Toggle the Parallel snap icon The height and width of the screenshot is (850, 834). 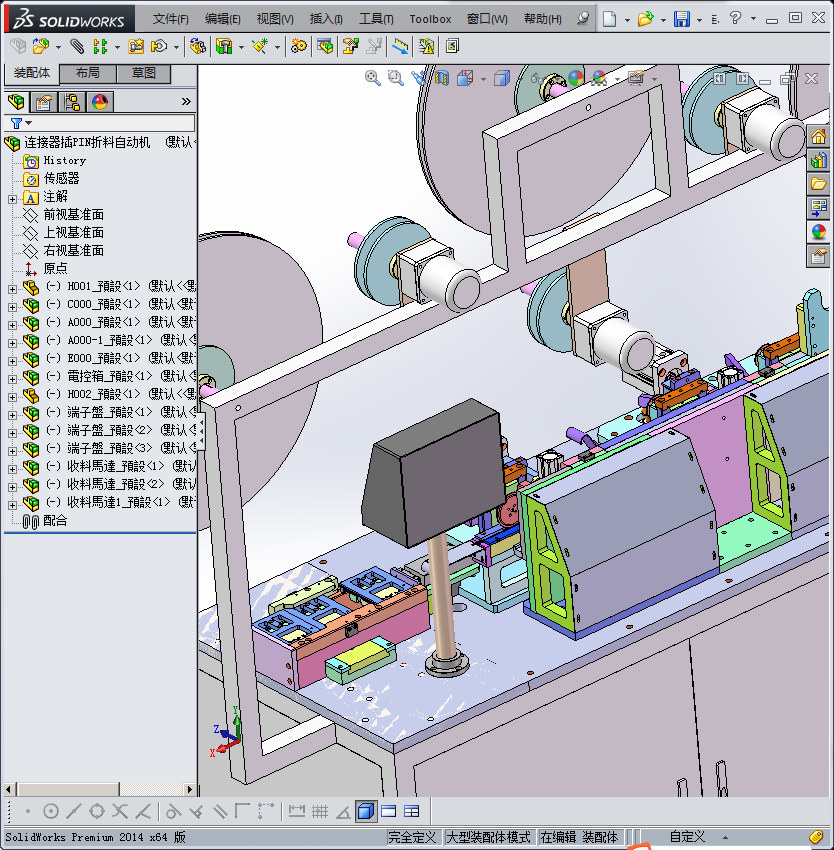220,811
